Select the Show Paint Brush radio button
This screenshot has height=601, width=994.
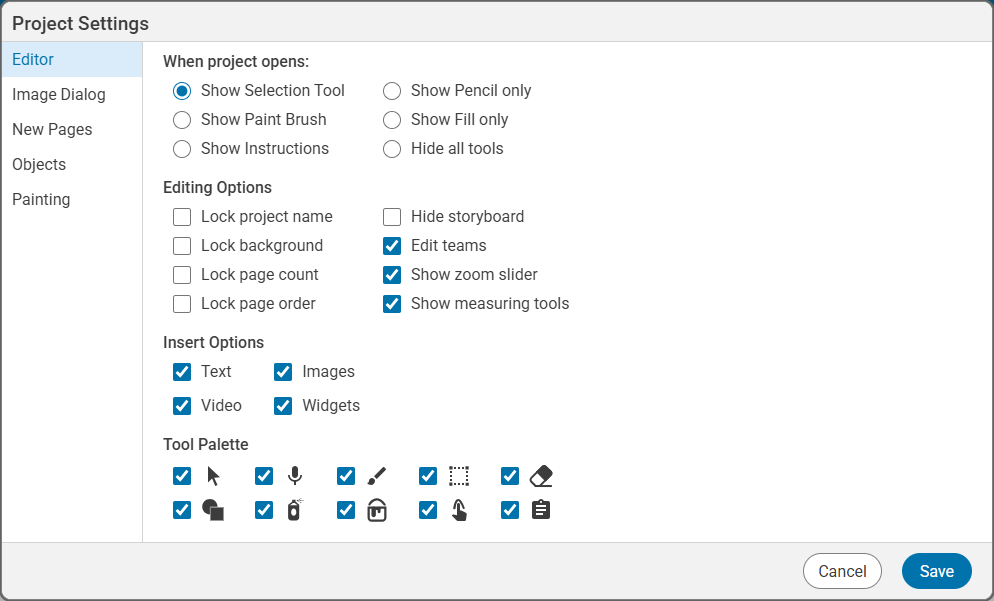coord(181,119)
